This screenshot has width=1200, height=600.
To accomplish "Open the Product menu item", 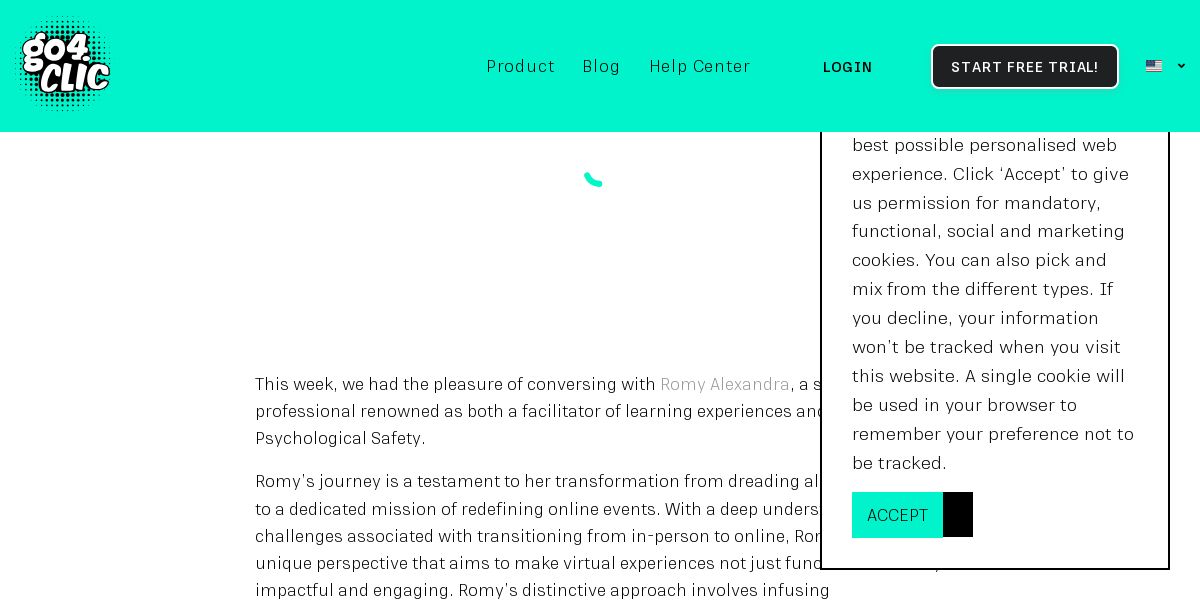I will 520,66.
